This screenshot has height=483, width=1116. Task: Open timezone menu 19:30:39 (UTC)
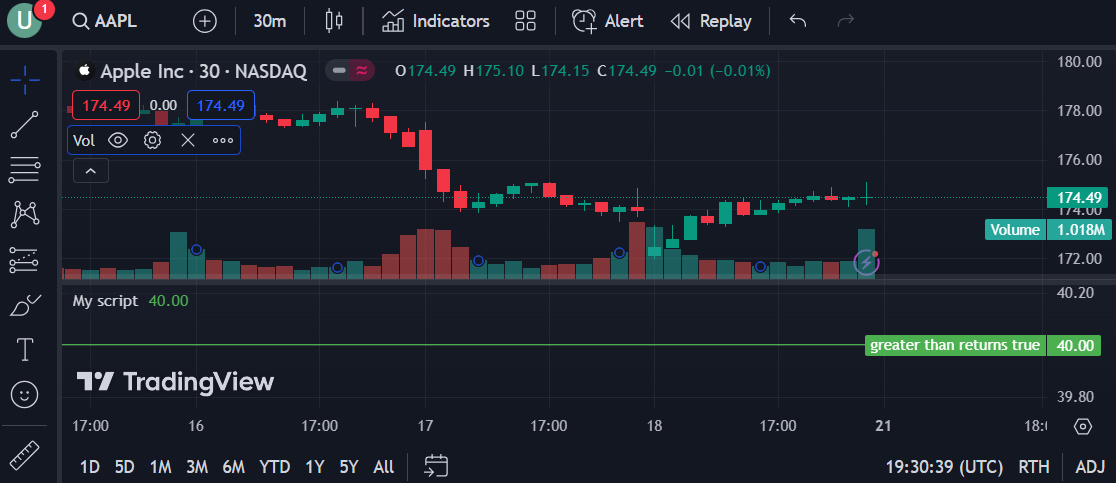pos(944,467)
